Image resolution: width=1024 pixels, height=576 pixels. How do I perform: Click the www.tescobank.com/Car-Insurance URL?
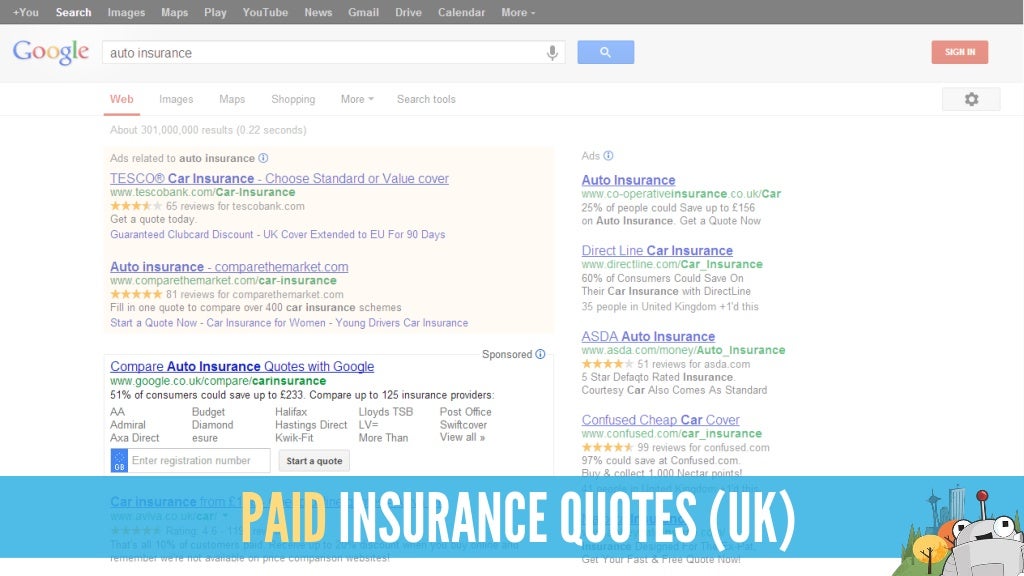point(202,192)
